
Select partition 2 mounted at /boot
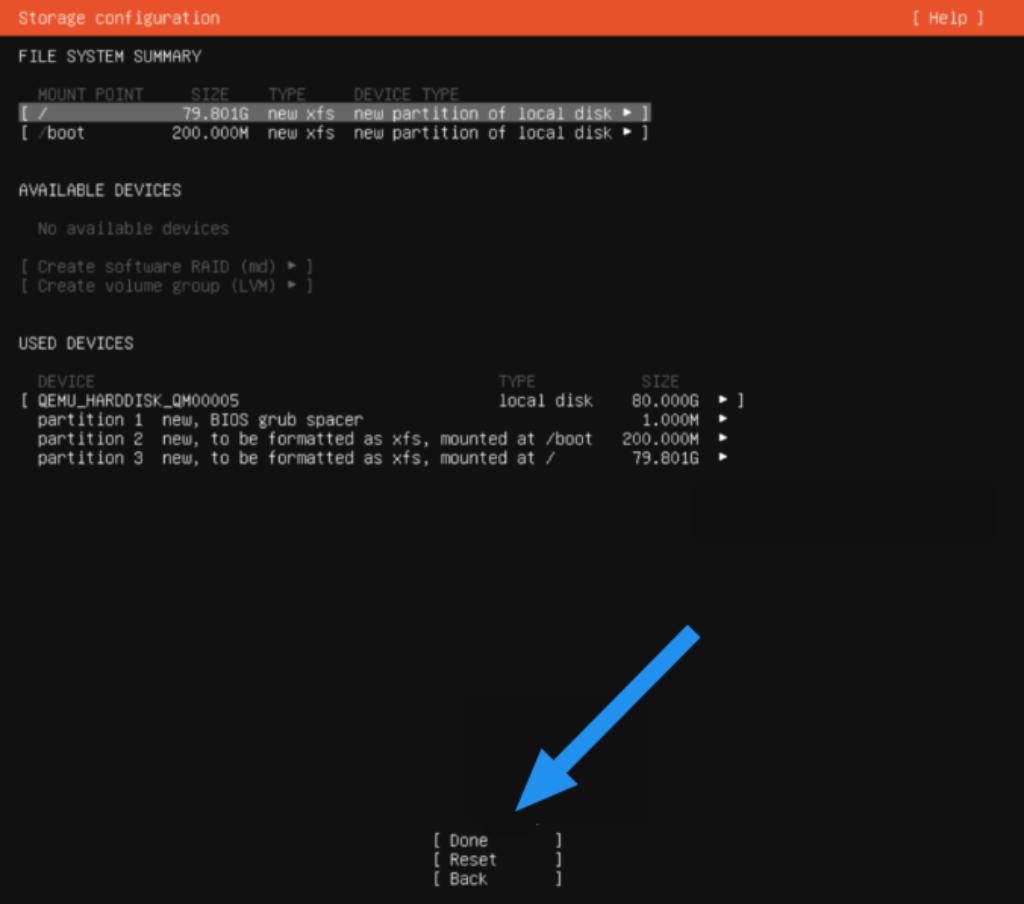pos(314,439)
